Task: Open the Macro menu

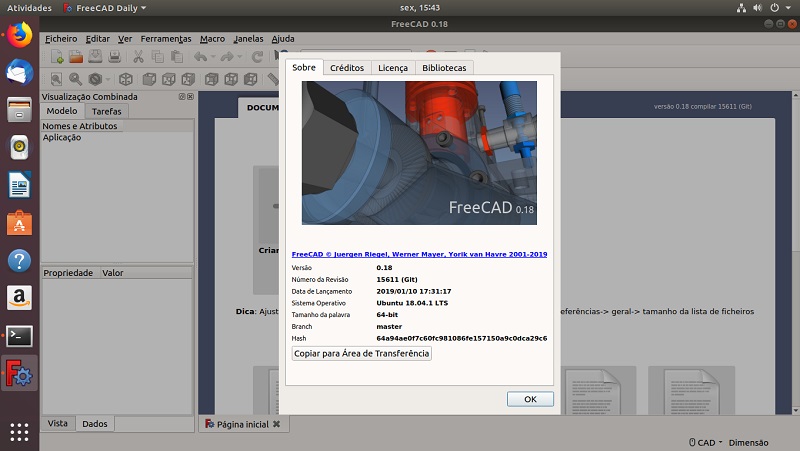Action: 212,39
